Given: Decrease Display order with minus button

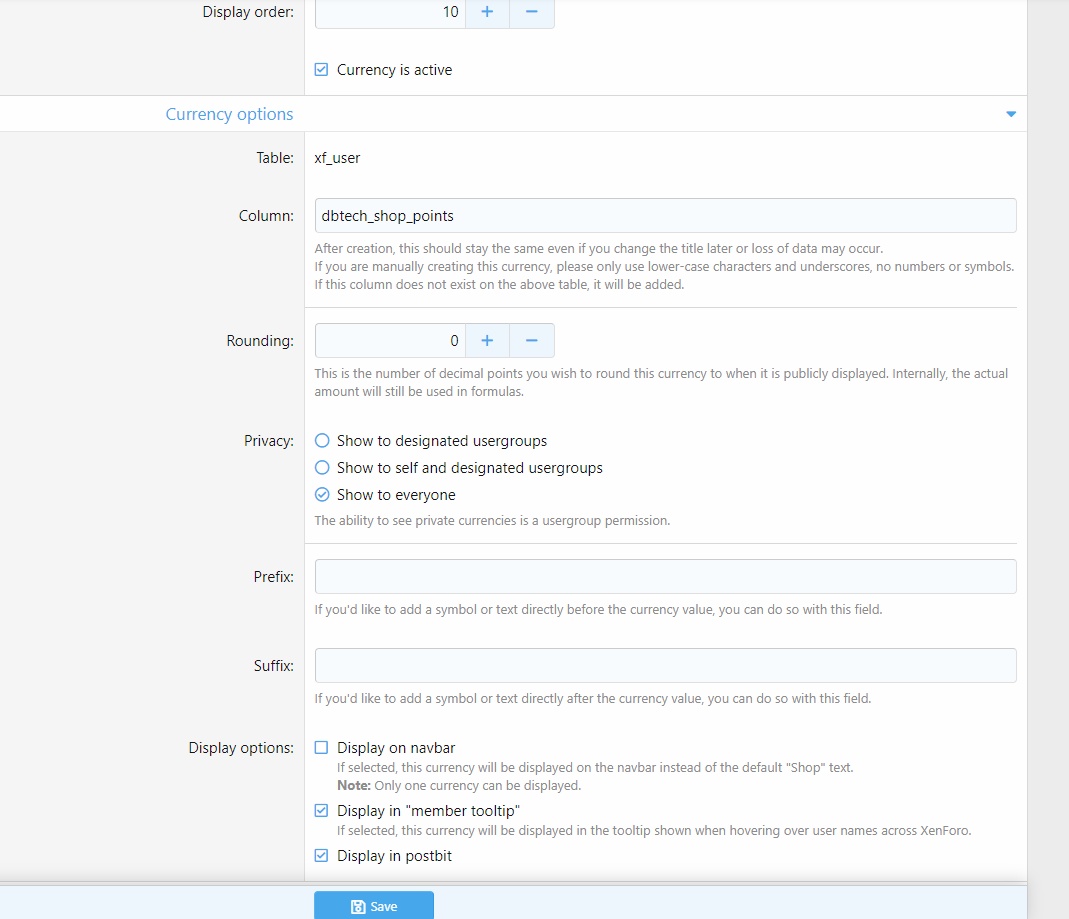Looking at the screenshot, I should 532,12.
